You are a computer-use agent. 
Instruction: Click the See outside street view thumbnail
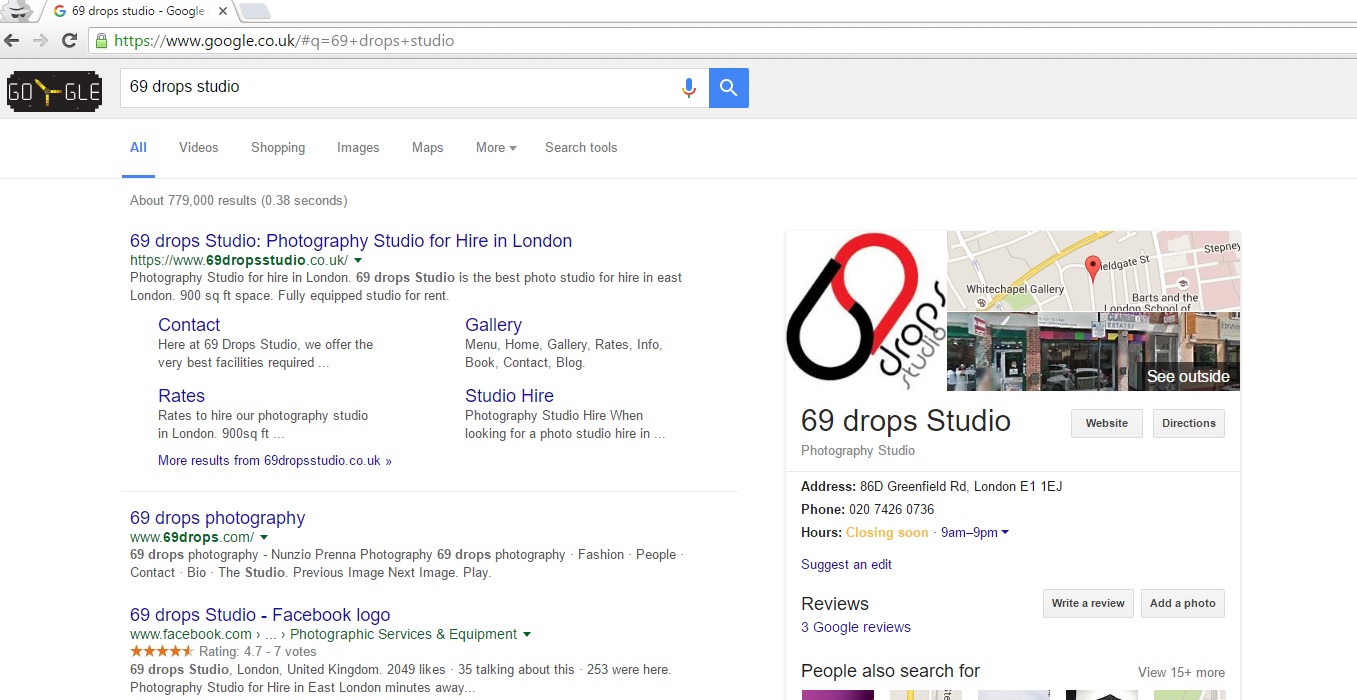pos(1093,352)
